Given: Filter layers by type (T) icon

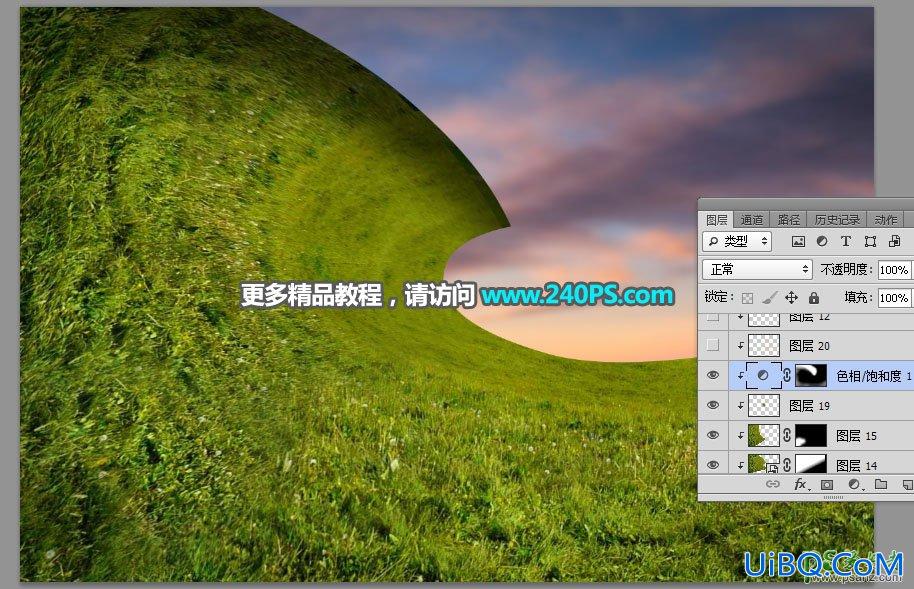Looking at the screenshot, I should coord(846,241).
